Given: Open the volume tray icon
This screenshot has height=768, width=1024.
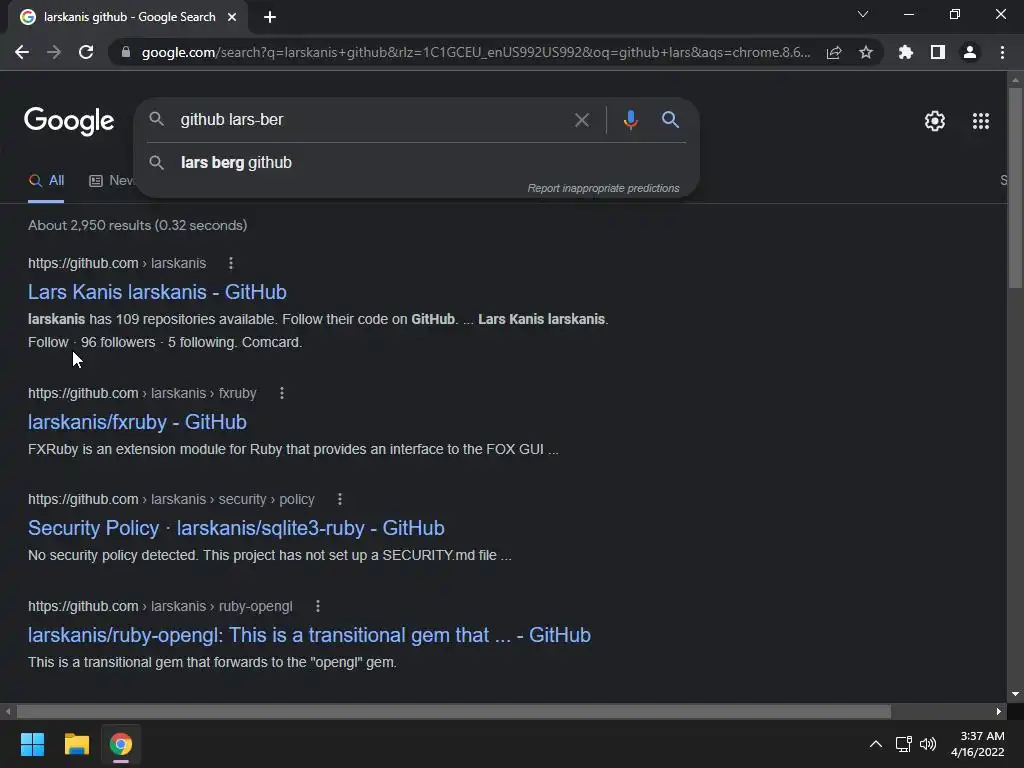Looking at the screenshot, I should [927, 744].
